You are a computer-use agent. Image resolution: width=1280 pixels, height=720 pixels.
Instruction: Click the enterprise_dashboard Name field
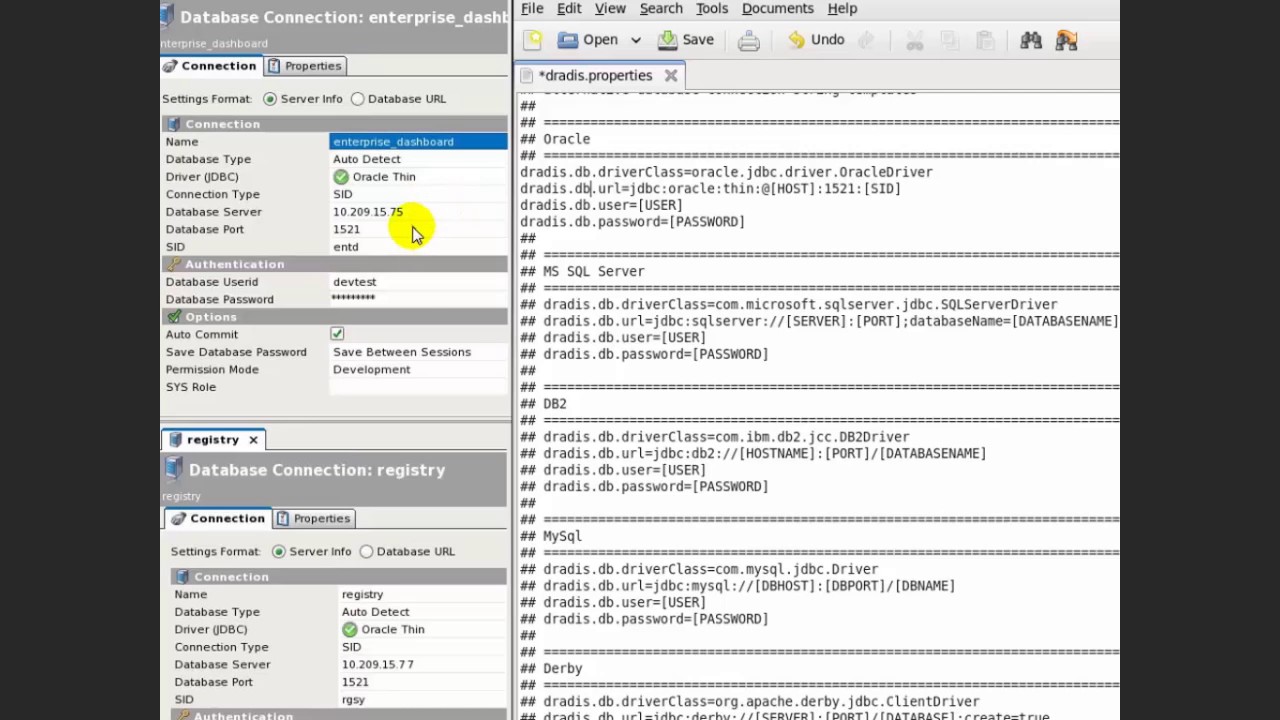click(x=418, y=142)
